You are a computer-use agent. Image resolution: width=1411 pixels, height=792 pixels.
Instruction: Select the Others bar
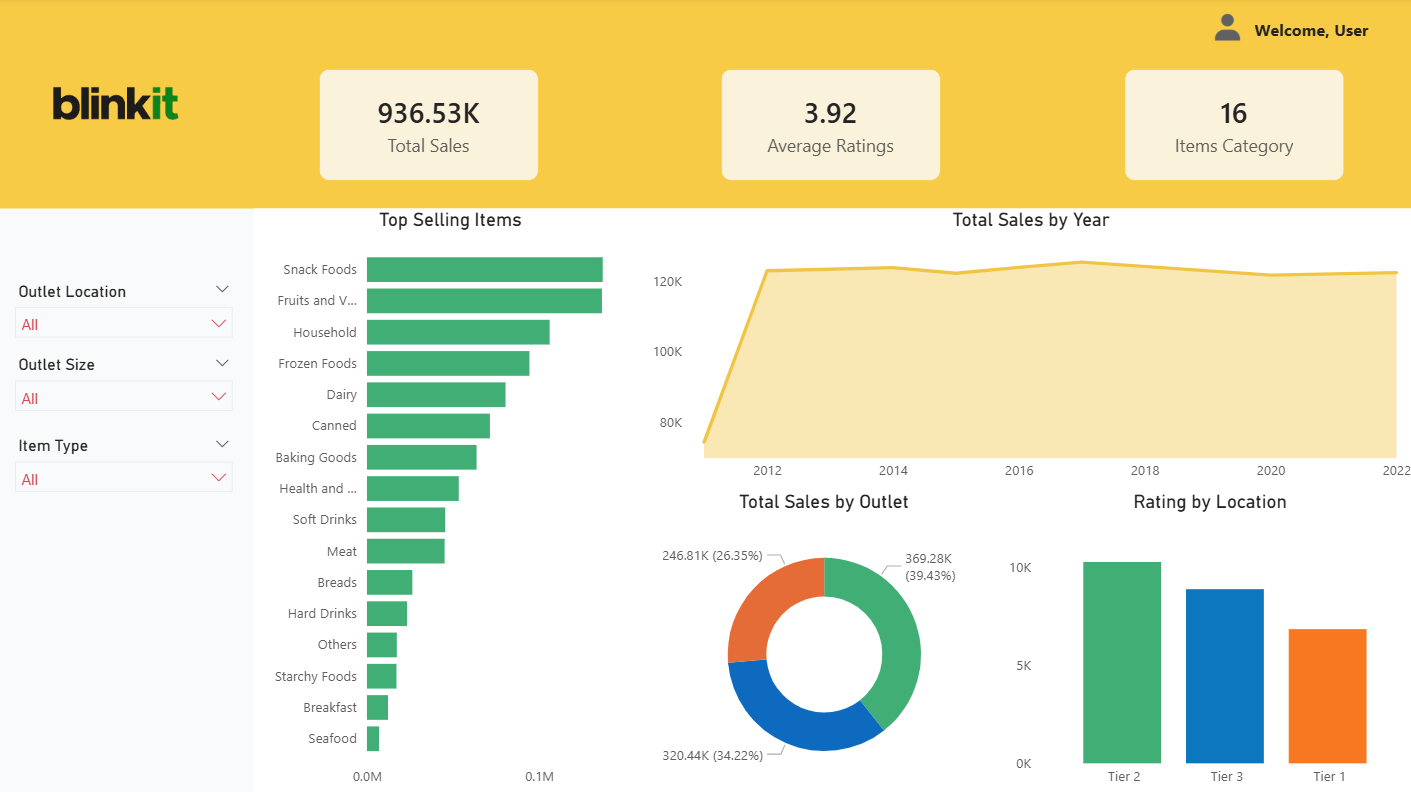coord(382,645)
